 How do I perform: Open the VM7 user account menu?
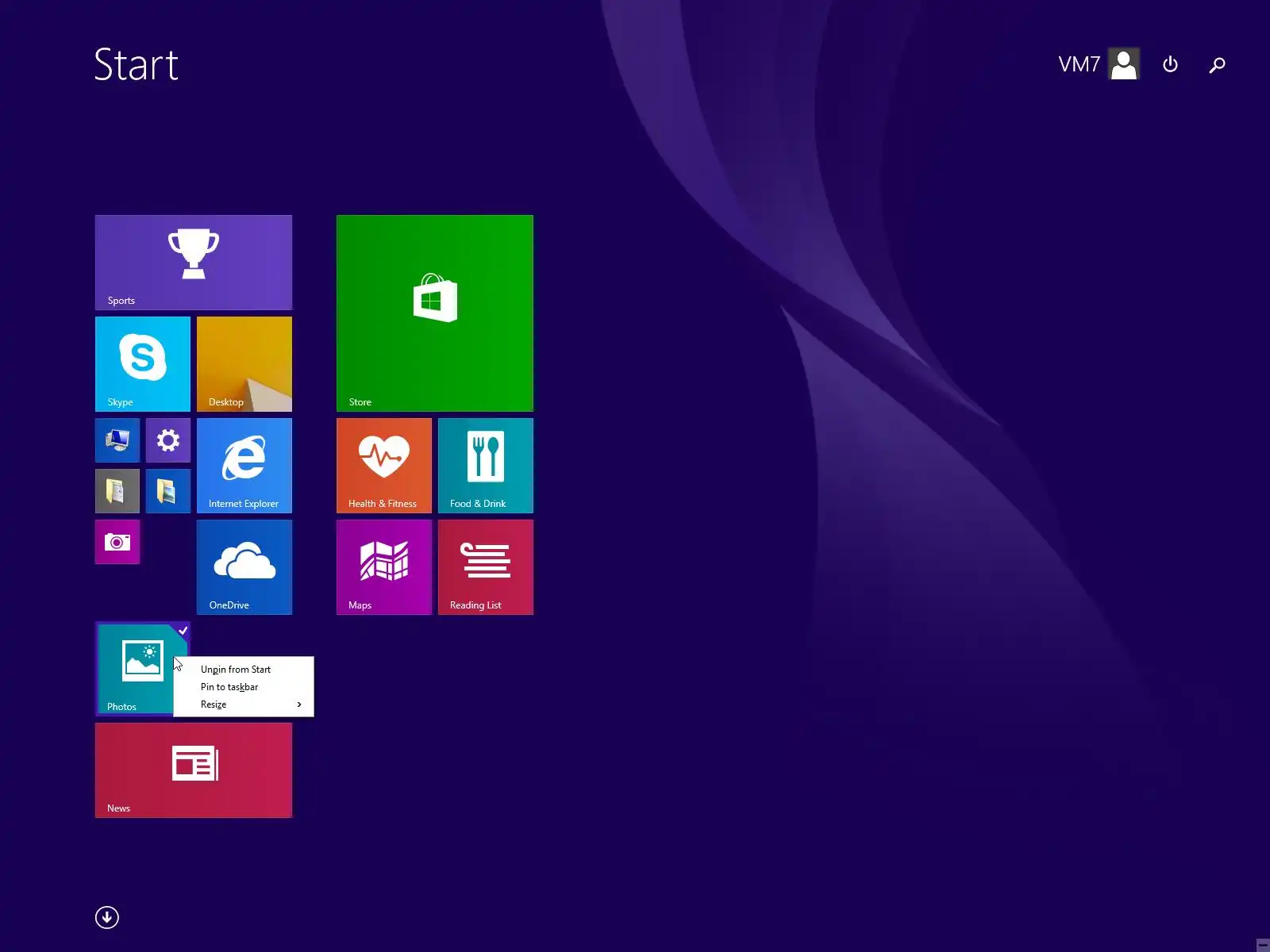tap(1099, 64)
